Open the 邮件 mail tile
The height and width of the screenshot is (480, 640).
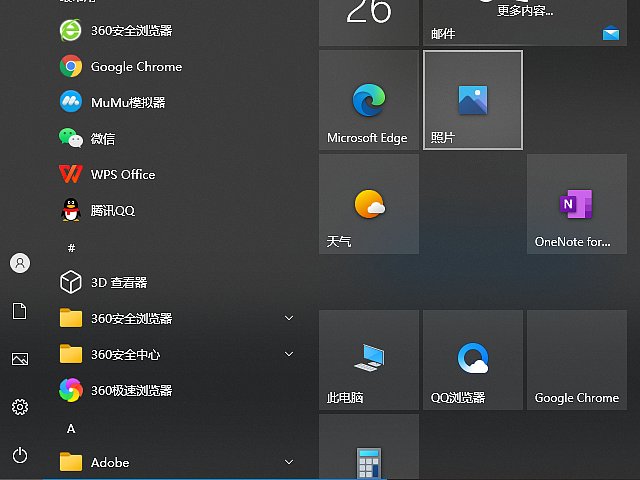[x=525, y=22]
